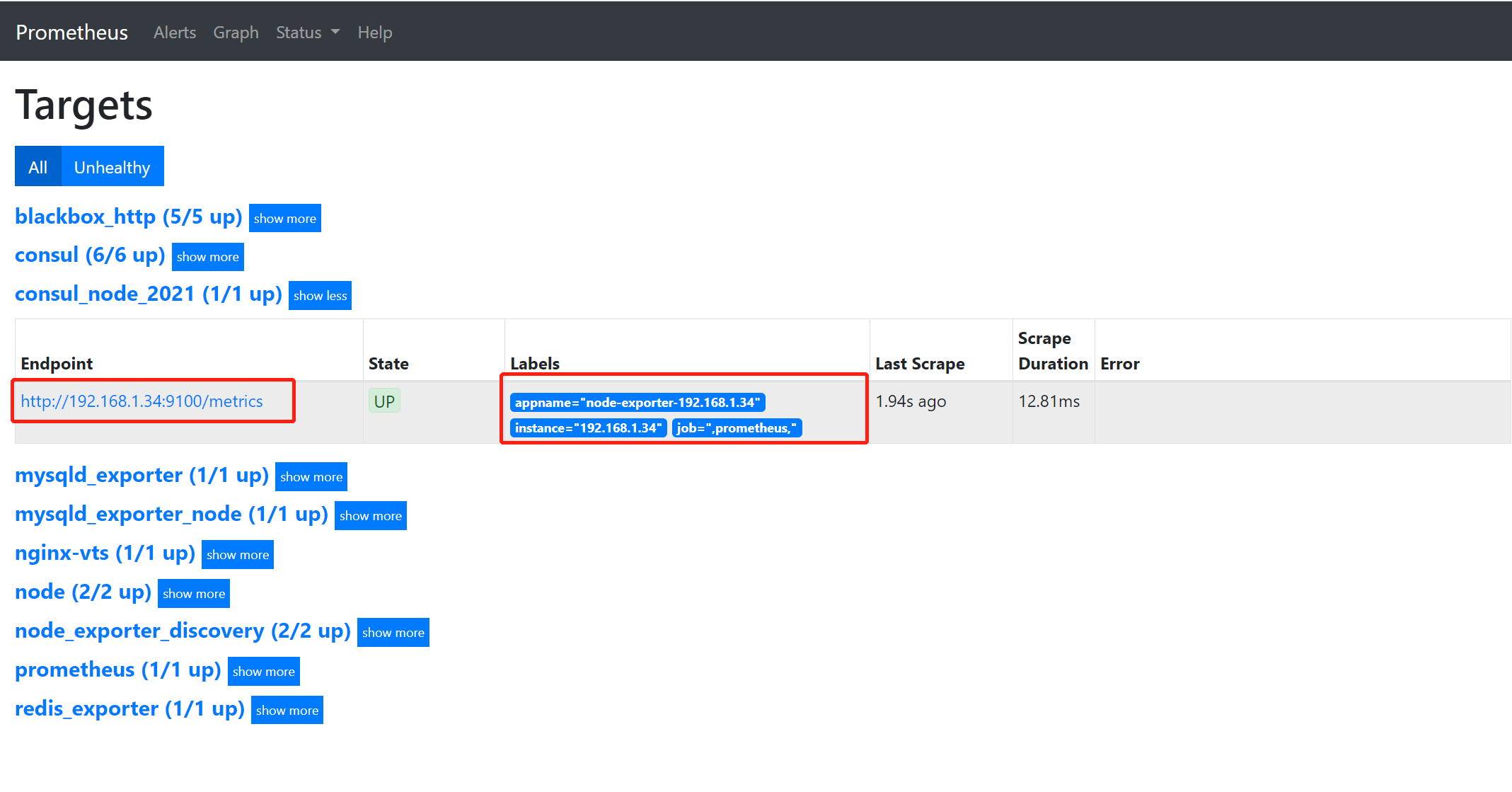The width and height of the screenshot is (1512, 792).
Task: Show more for nginx-vts targets
Action: point(238,555)
